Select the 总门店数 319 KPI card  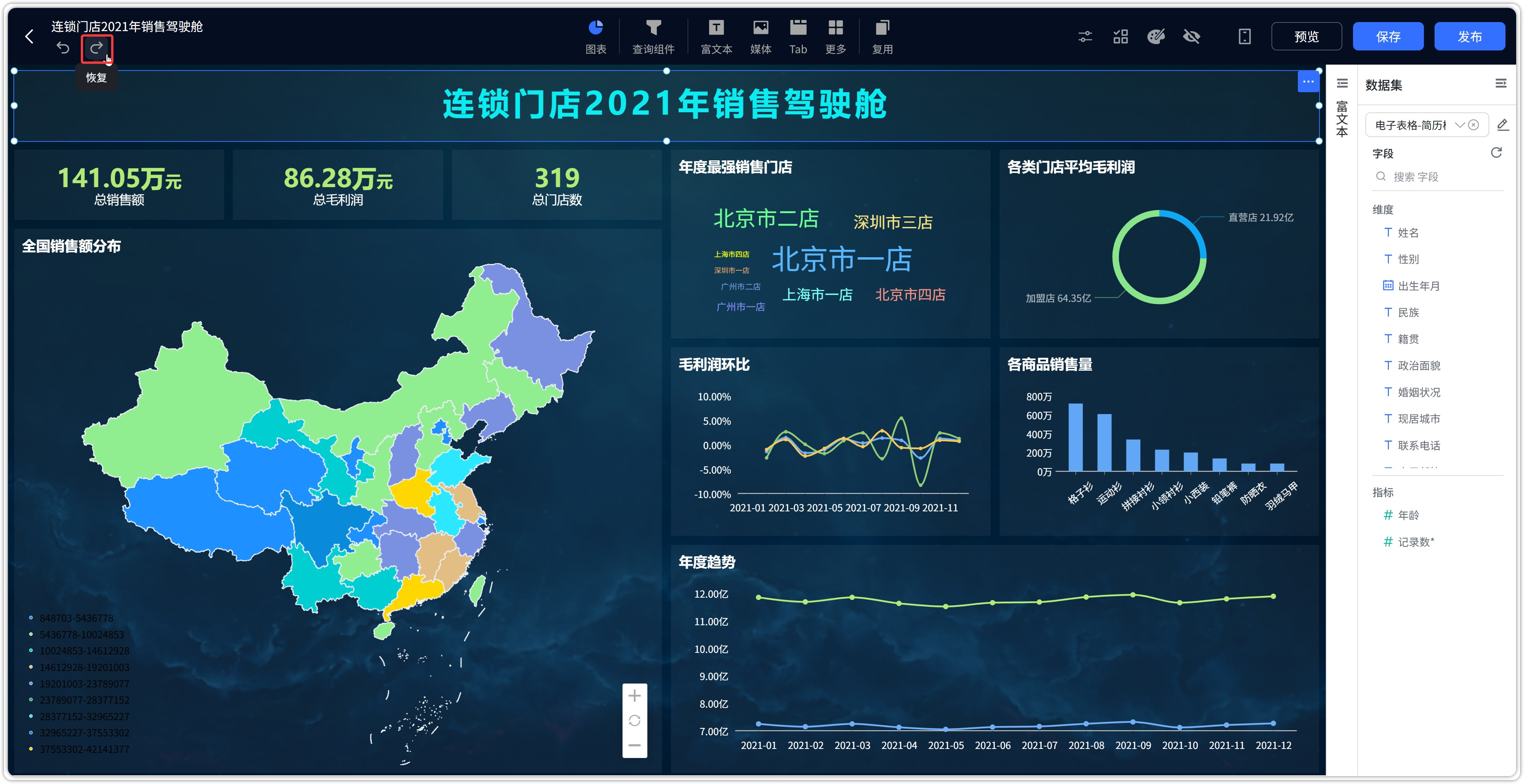click(x=557, y=185)
